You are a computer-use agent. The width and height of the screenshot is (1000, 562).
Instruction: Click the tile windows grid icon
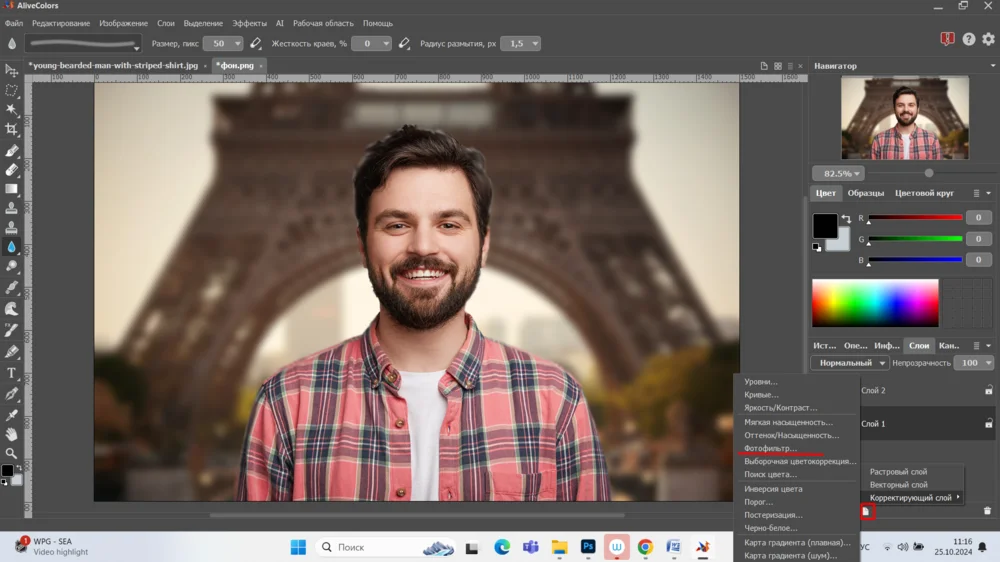[778, 66]
